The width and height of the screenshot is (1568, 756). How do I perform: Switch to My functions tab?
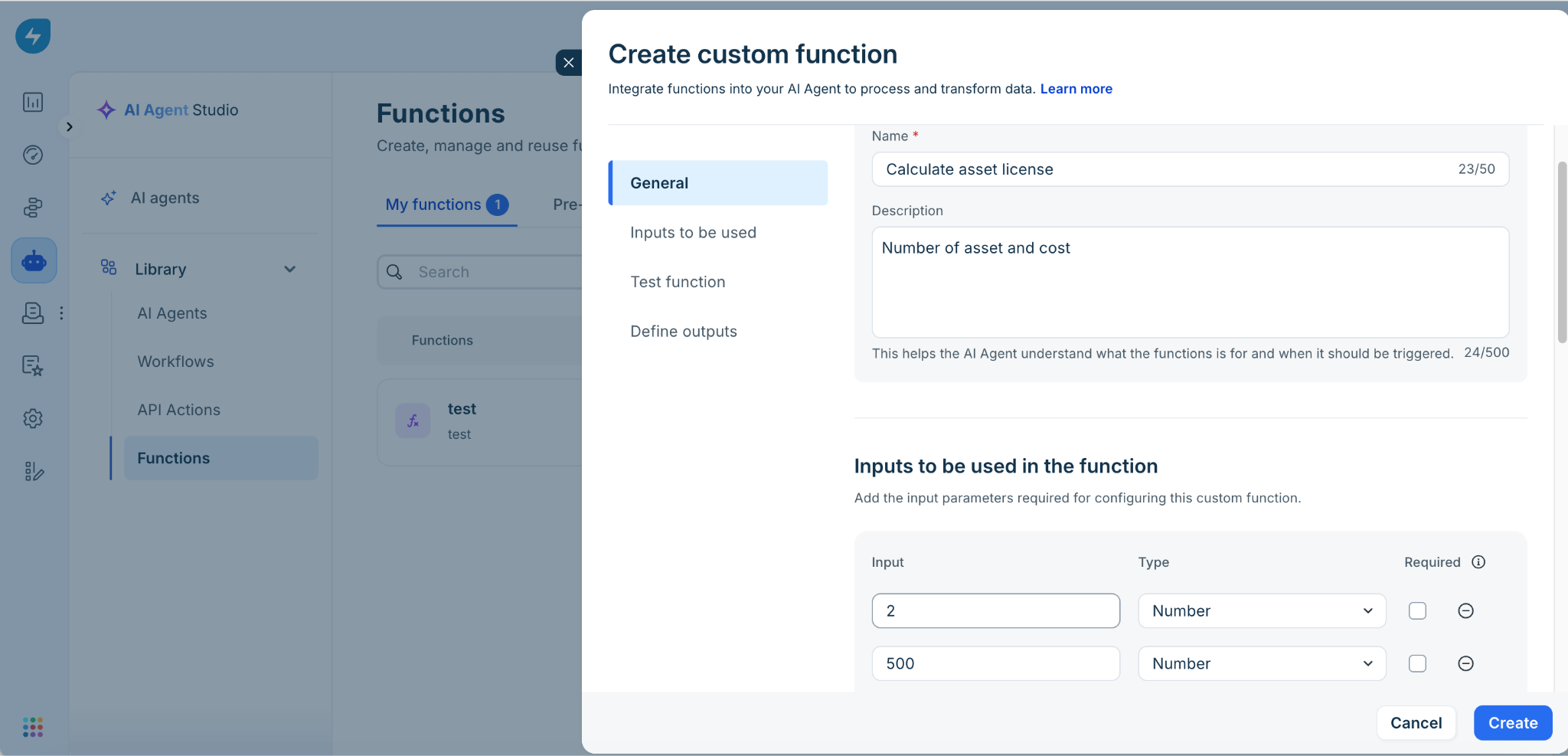[x=447, y=205]
